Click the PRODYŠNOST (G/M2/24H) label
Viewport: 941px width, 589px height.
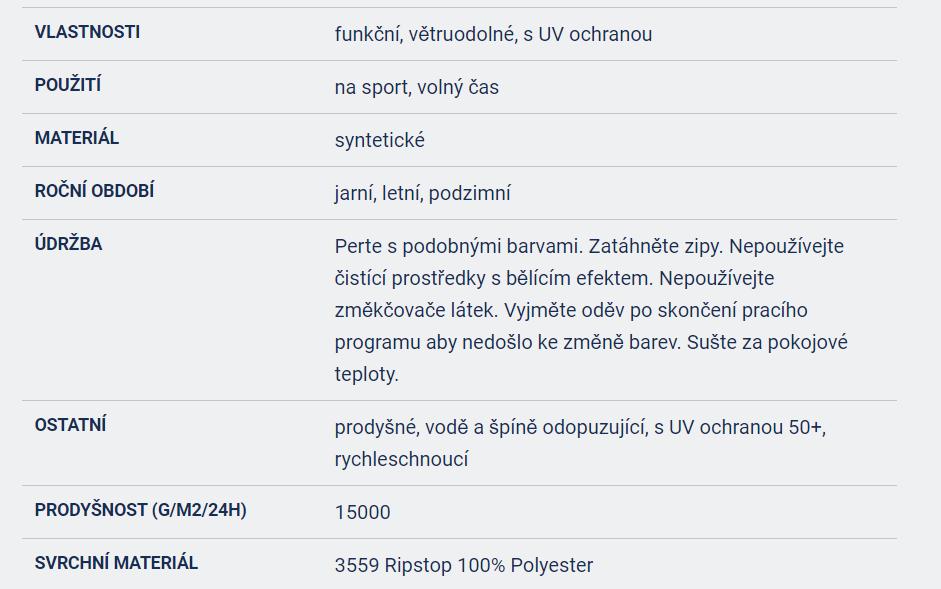coord(140,510)
